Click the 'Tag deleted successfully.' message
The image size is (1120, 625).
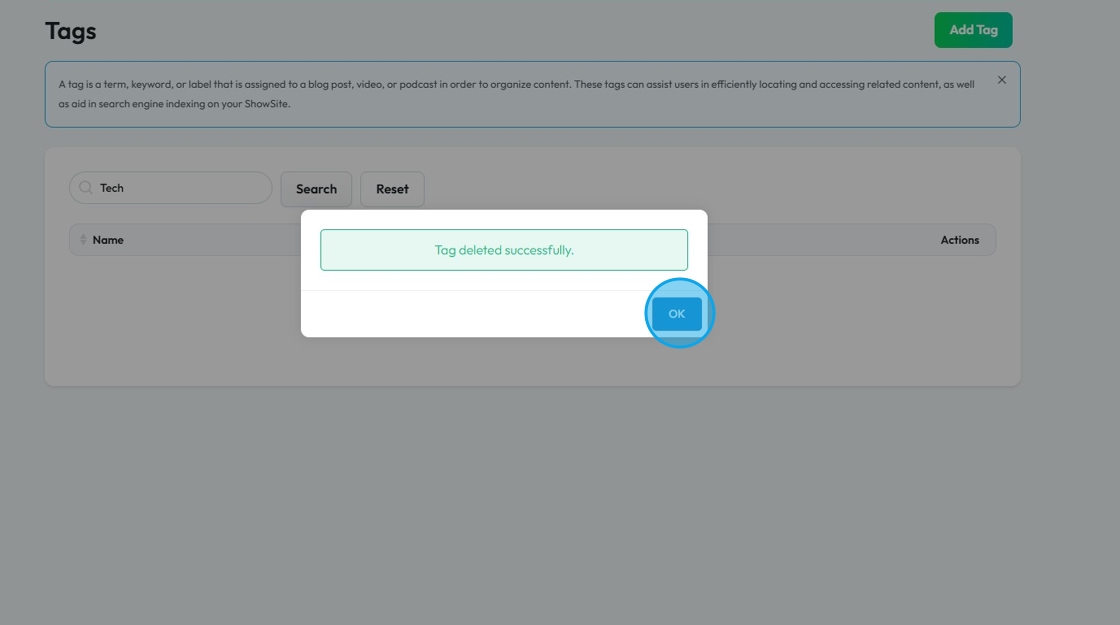click(x=504, y=250)
